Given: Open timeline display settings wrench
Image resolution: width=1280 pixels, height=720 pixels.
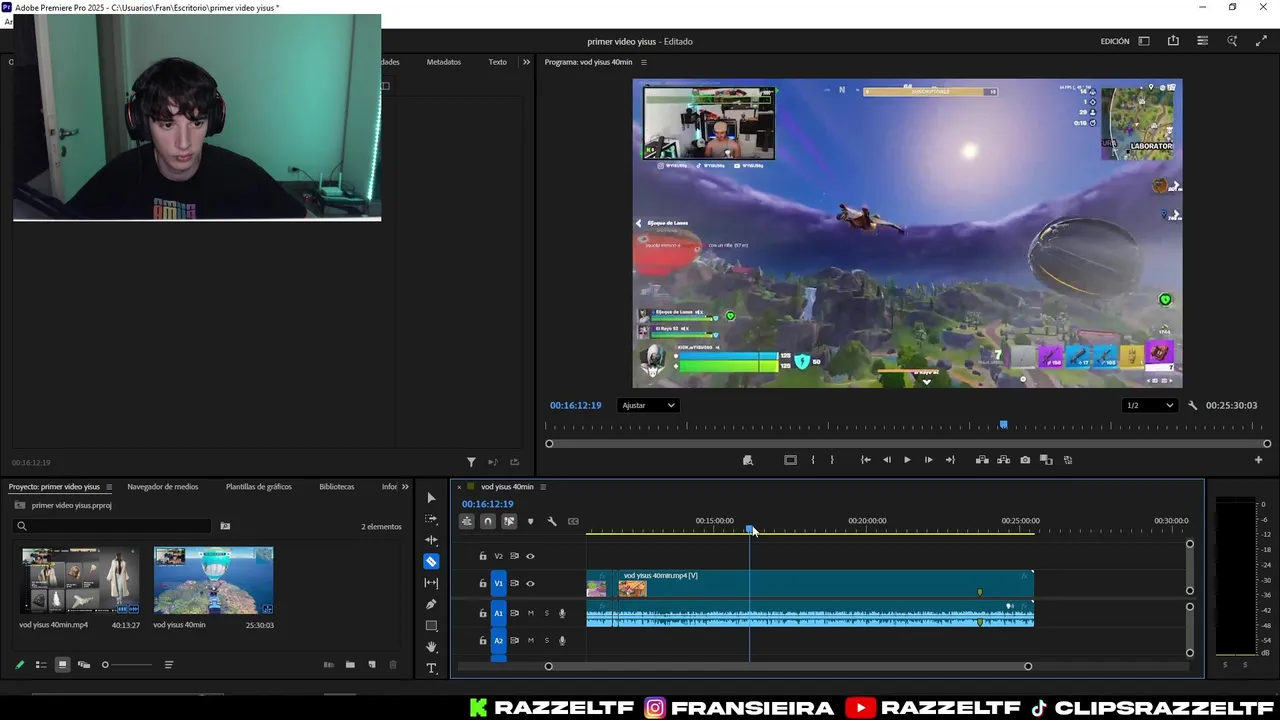Looking at the screenshot, I should point(551,521).
